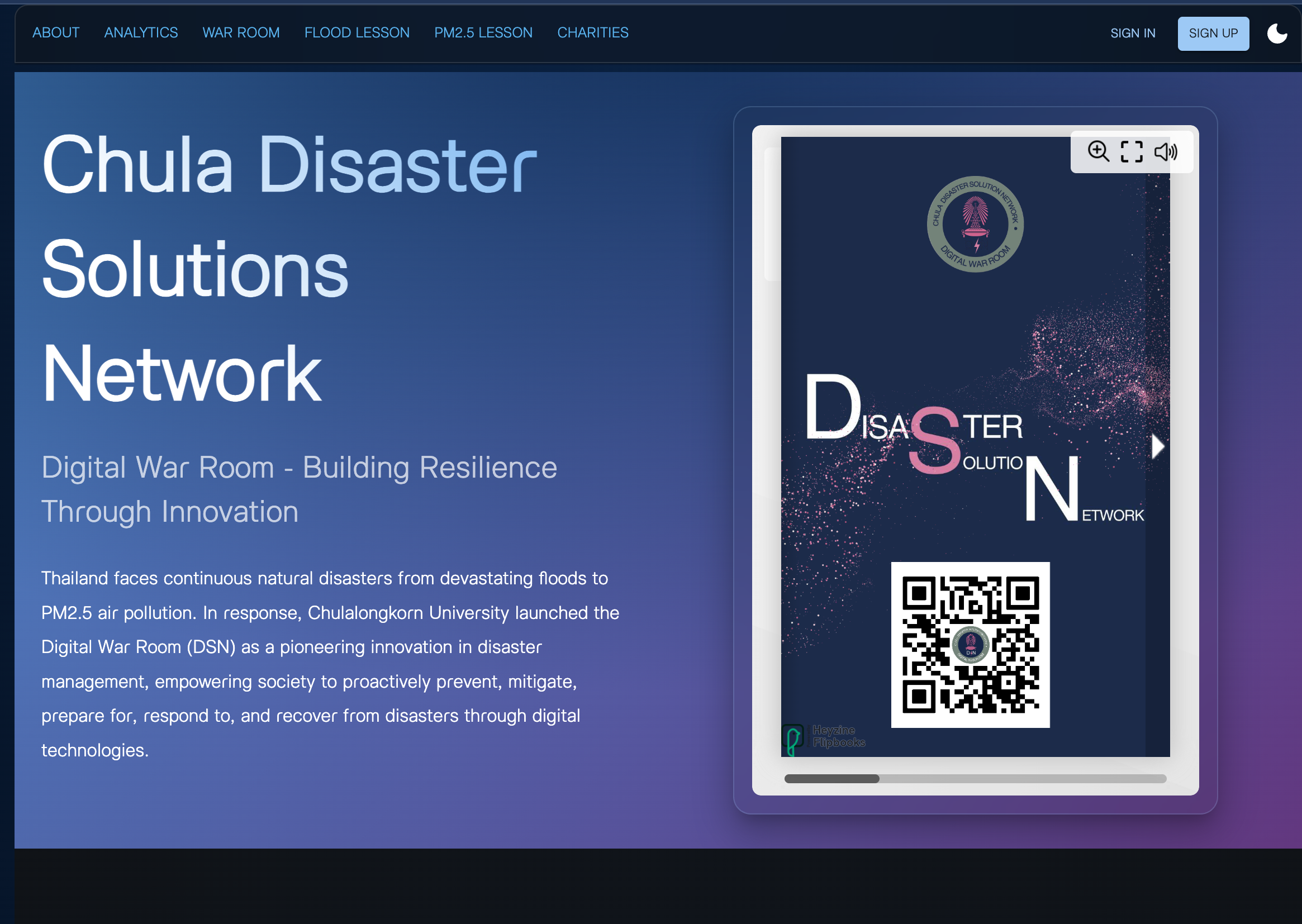The height and width of the screenshot is (924, 1302).
Task: Click the Sign In link
Action: pos(1133,34)
